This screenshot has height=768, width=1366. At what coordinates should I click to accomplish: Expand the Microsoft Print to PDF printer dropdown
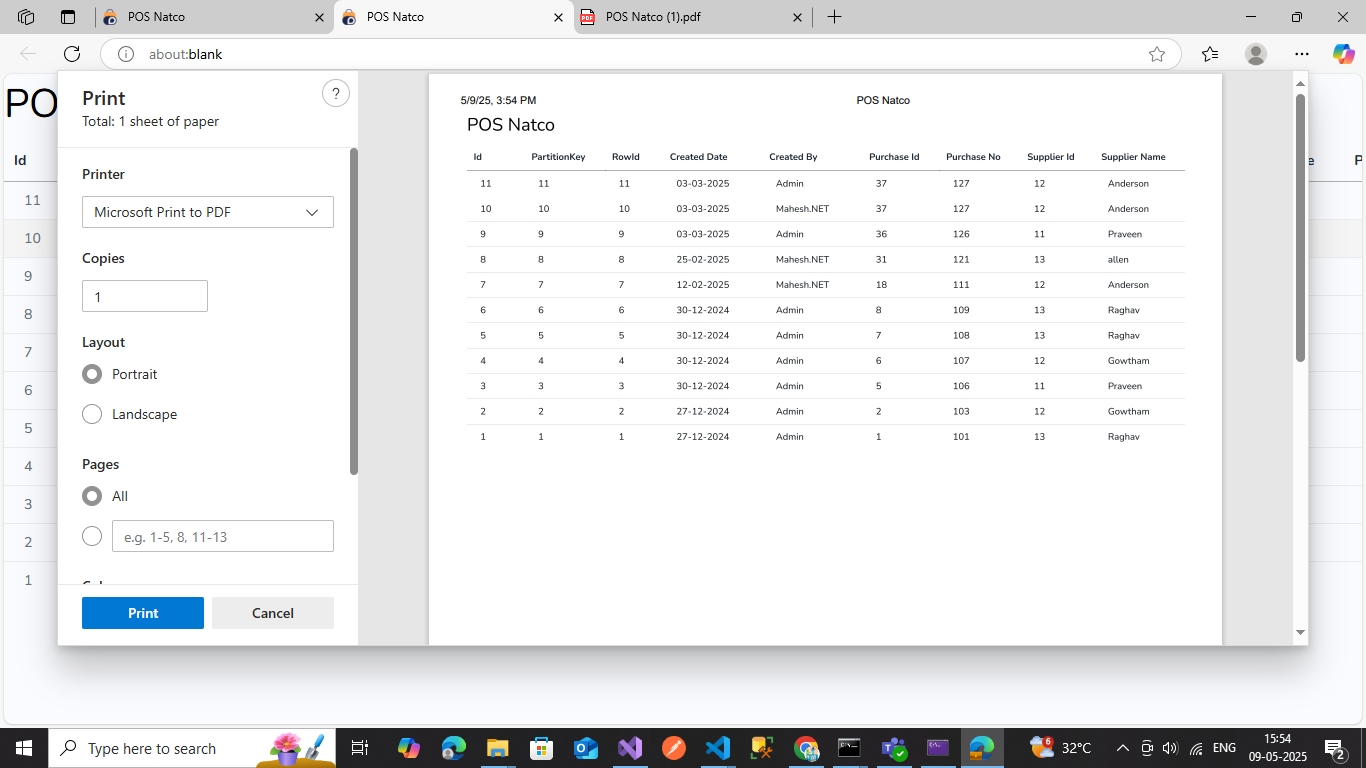click(x=208, y=212)
